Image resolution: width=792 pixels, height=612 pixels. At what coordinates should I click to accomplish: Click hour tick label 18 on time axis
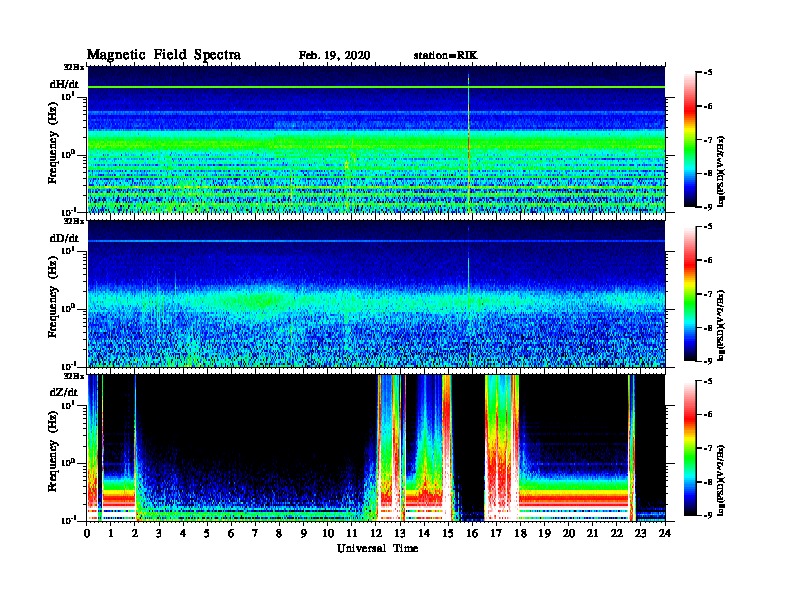[x=520, y=534]
